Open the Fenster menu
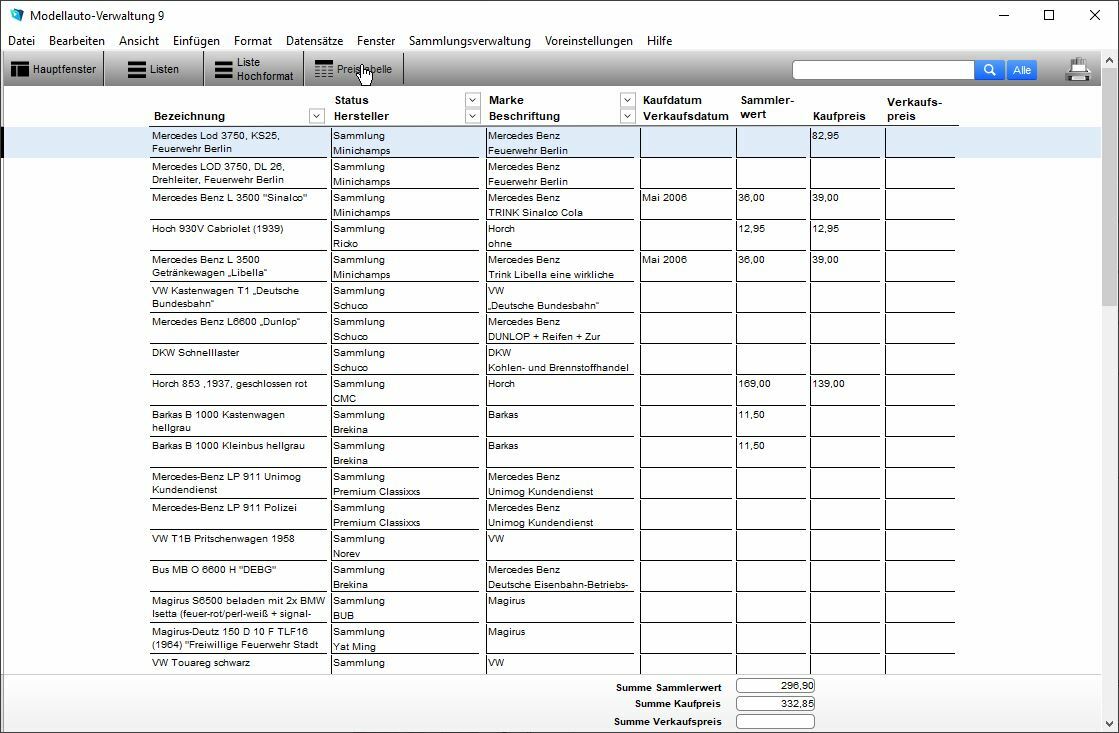The height and width of the screenshot is (733, 1119). pos(376,41)
